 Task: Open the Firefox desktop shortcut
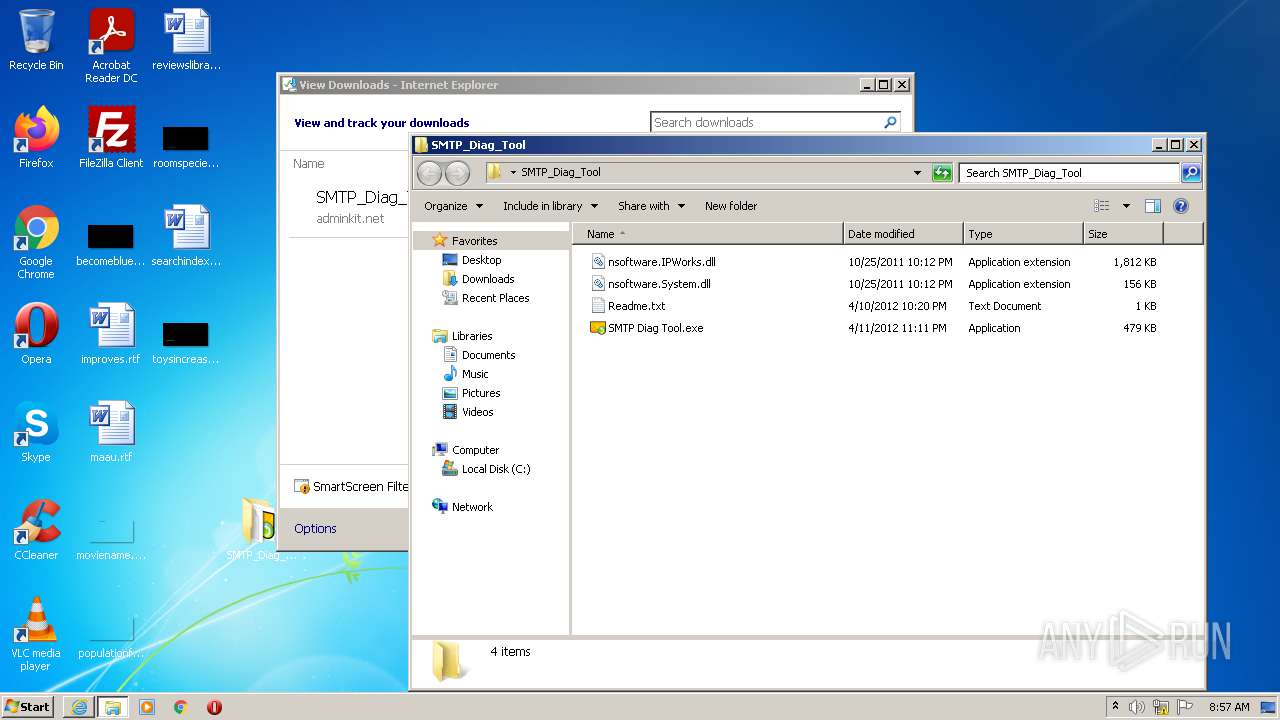tap(36, 138)
